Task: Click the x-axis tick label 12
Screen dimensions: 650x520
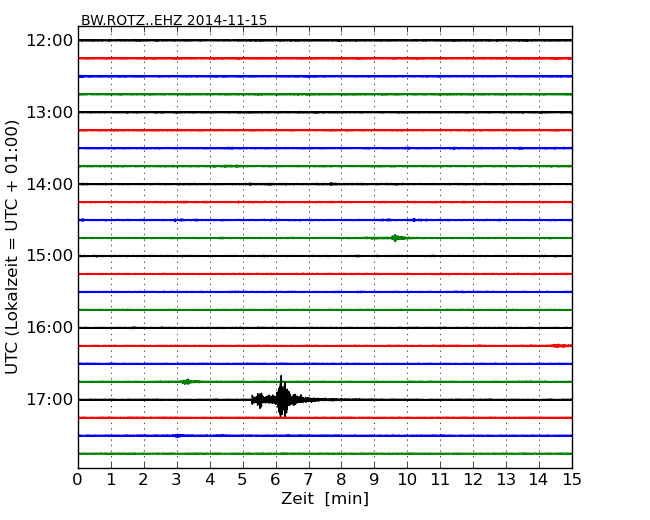Action: tap(473, 480)
